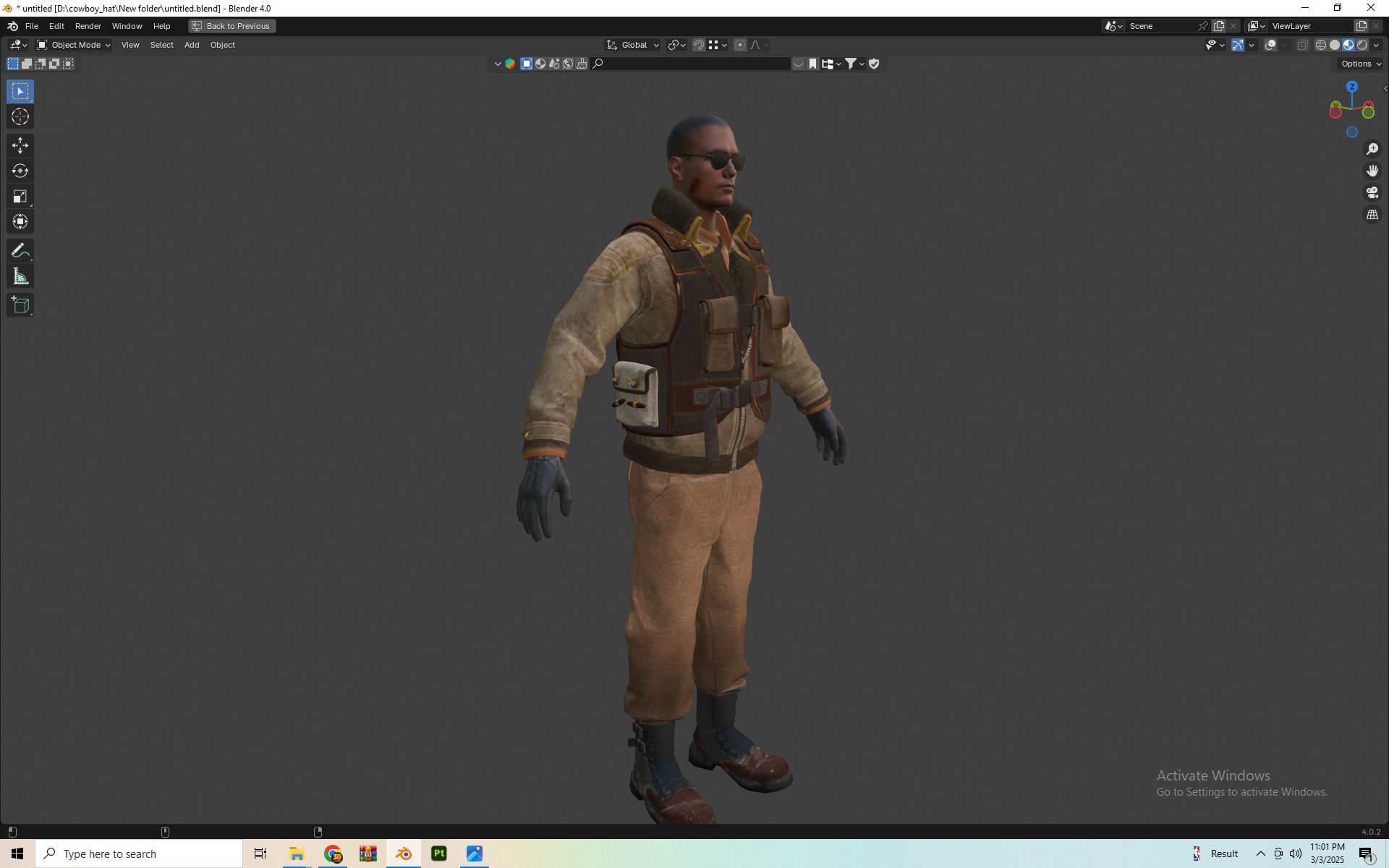Set selection mode to Subtract

(41, 64)
